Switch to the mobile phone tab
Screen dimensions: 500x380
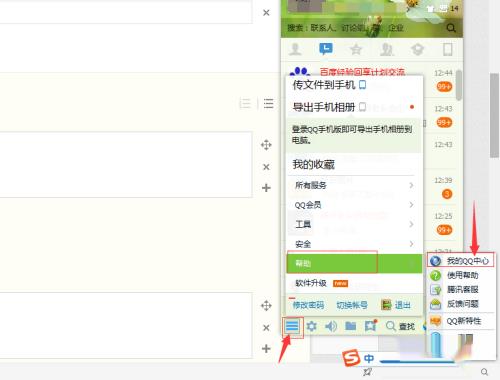pyautogui.click(x=448, y=50)
